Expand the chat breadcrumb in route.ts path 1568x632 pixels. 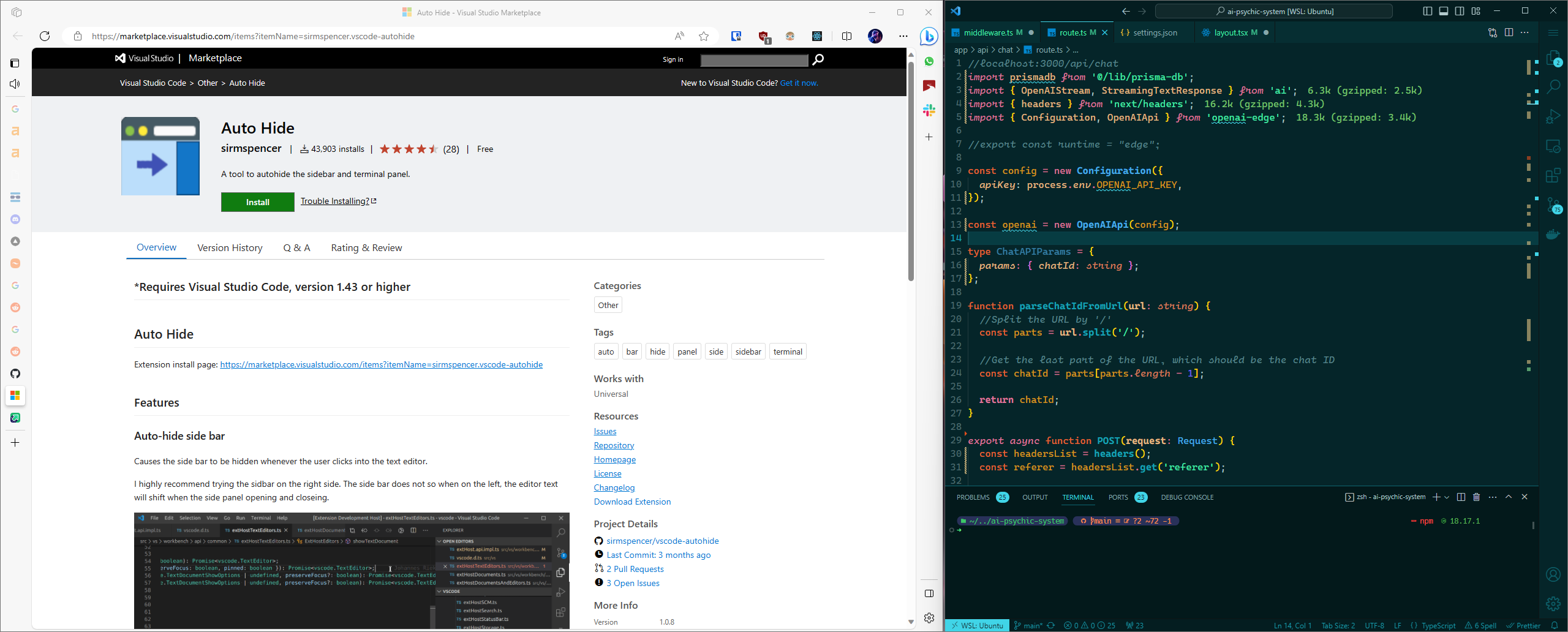pyautogui.click(x=1005, y=50)
